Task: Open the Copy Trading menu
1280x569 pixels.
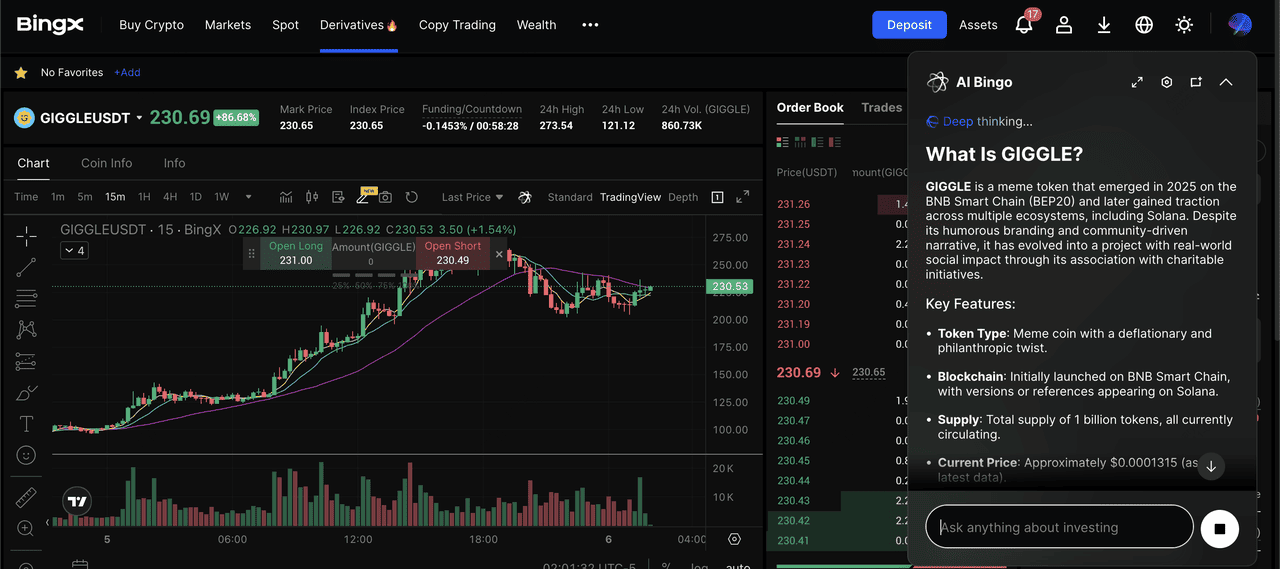Action: tap(457, 25)
